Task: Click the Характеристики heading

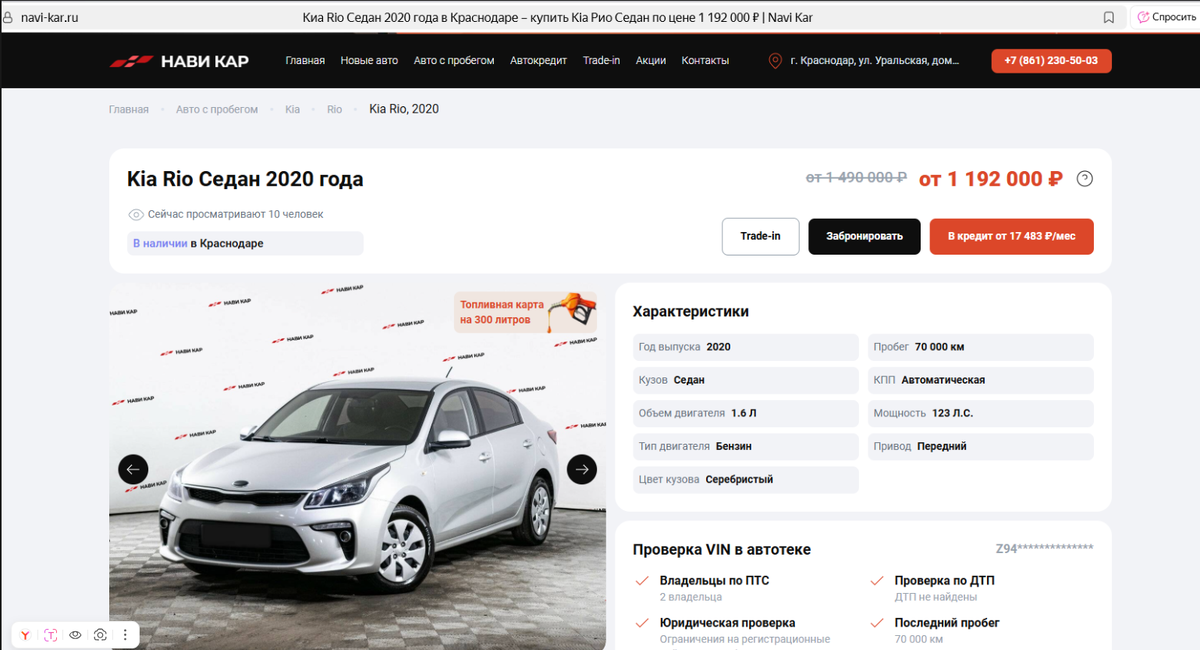Action: tap(691, 312)
